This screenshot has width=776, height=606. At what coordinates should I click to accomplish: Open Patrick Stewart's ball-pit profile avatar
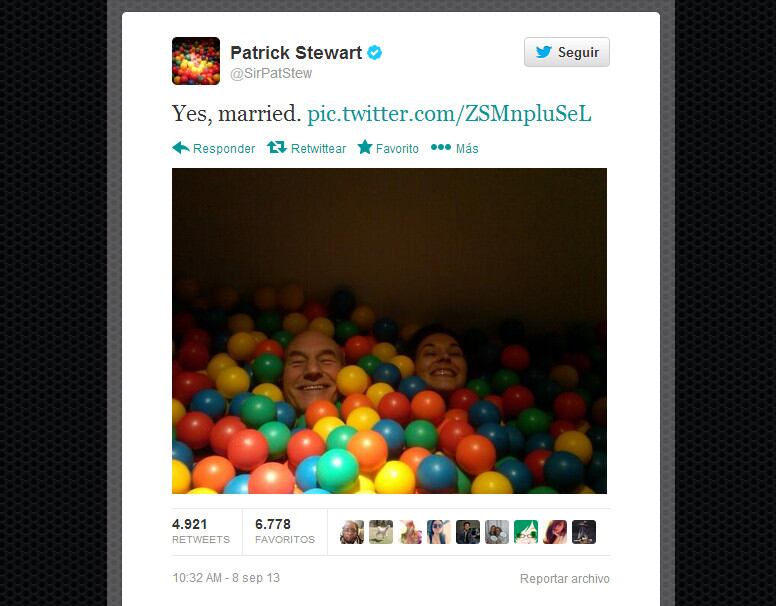(196, 61)
